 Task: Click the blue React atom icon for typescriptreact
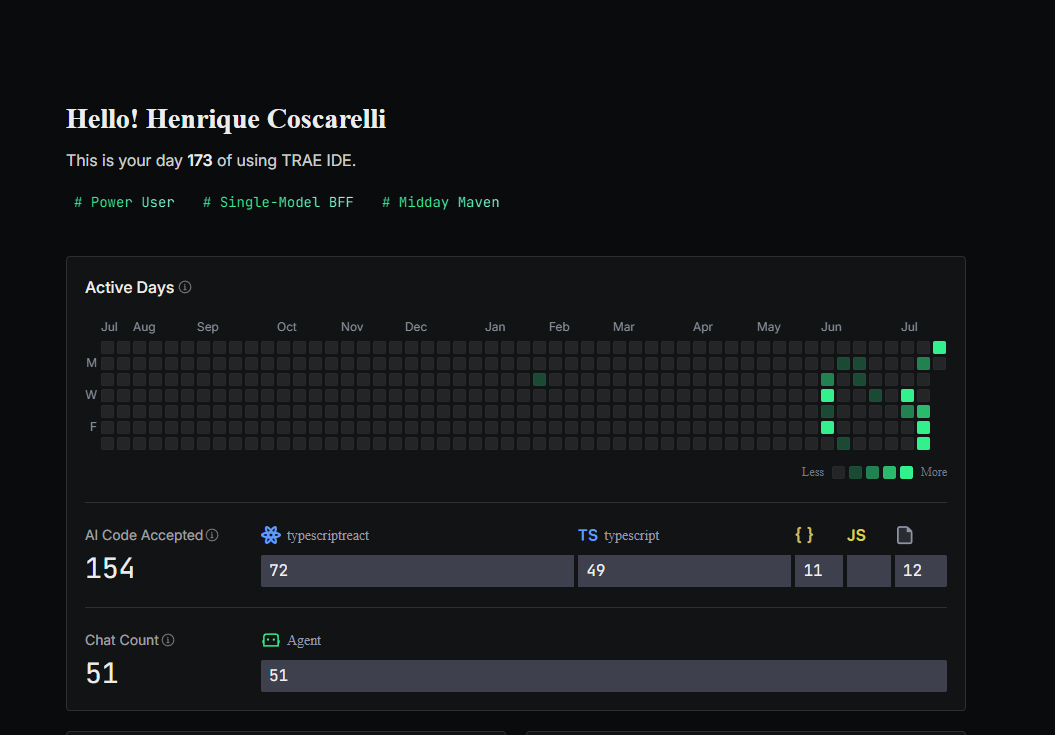(270, 535)
